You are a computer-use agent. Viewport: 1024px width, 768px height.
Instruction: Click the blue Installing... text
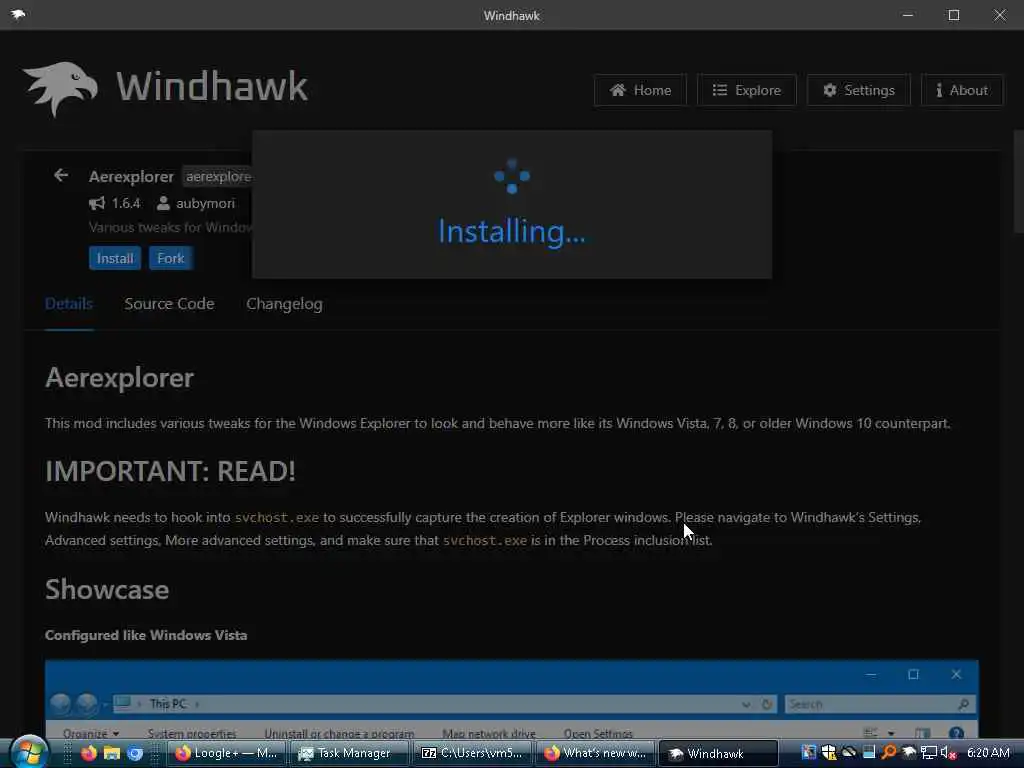click(x=511, y=231)
